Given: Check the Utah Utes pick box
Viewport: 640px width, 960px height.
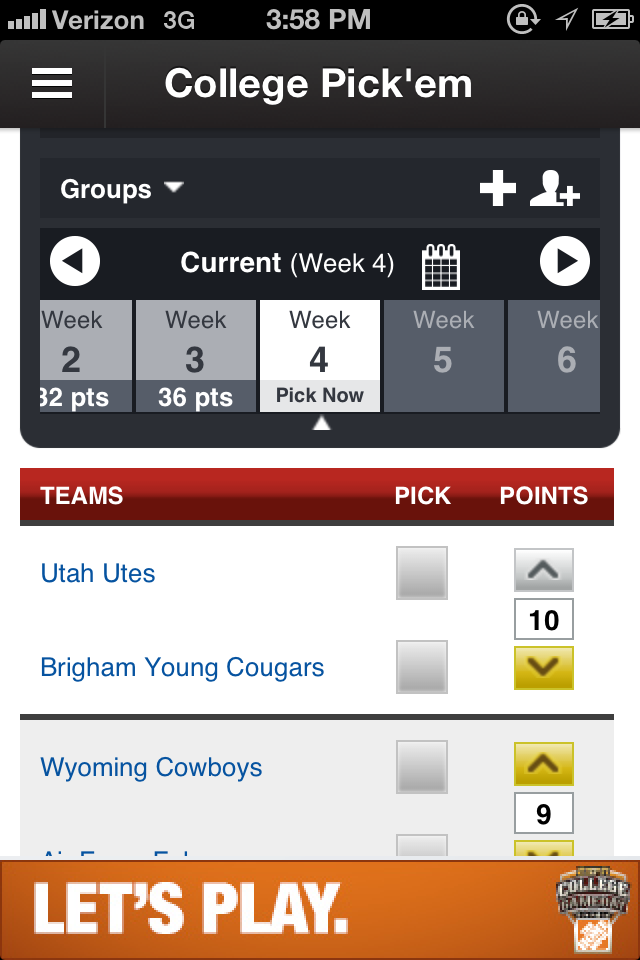Looking at the screenshot, I should (x=422, y=573).
